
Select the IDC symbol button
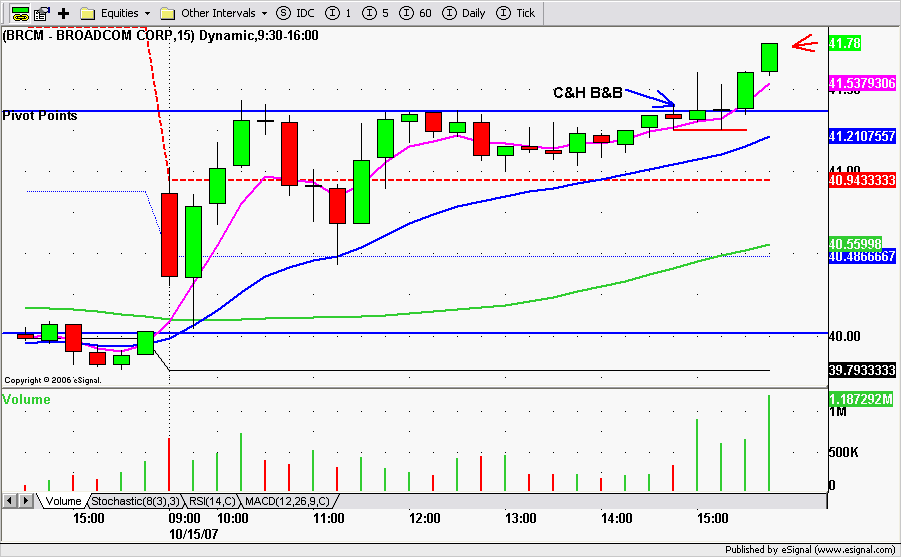(295, 13)
